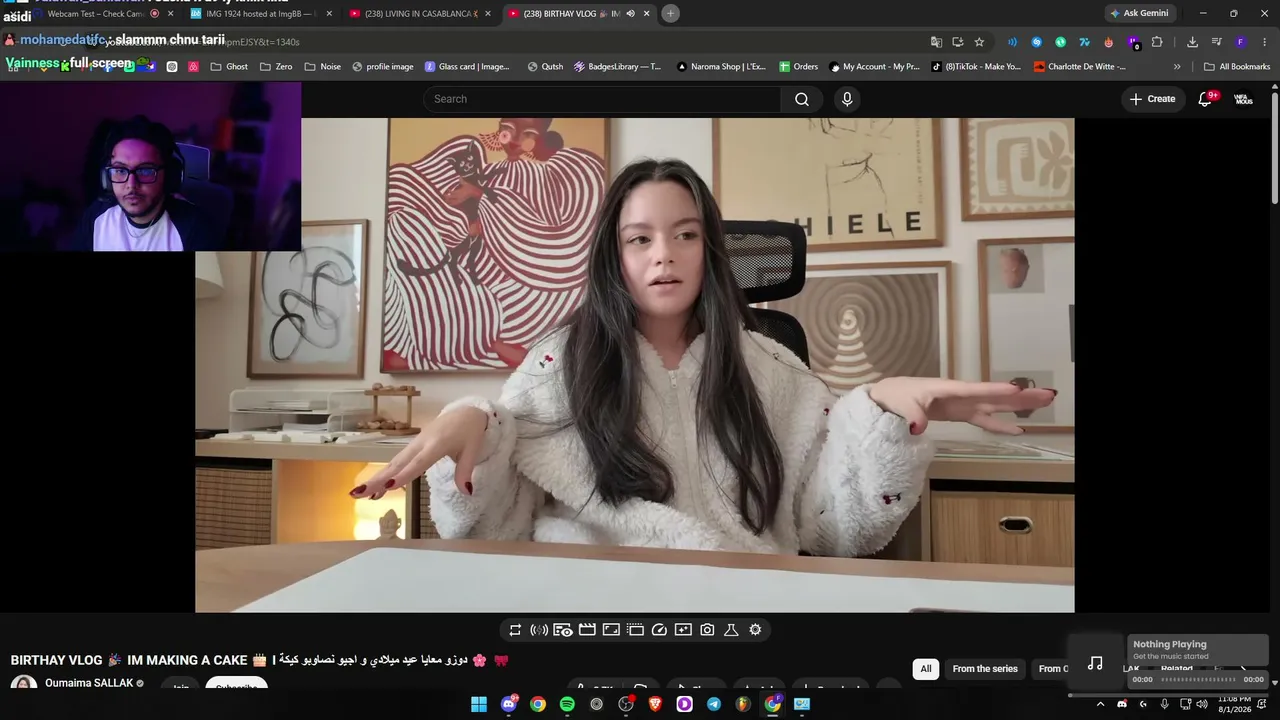Viewport: 1280px width, 720px height.
Task: Open the BadgesLibrary bookmark
Action: coord(617,67)
